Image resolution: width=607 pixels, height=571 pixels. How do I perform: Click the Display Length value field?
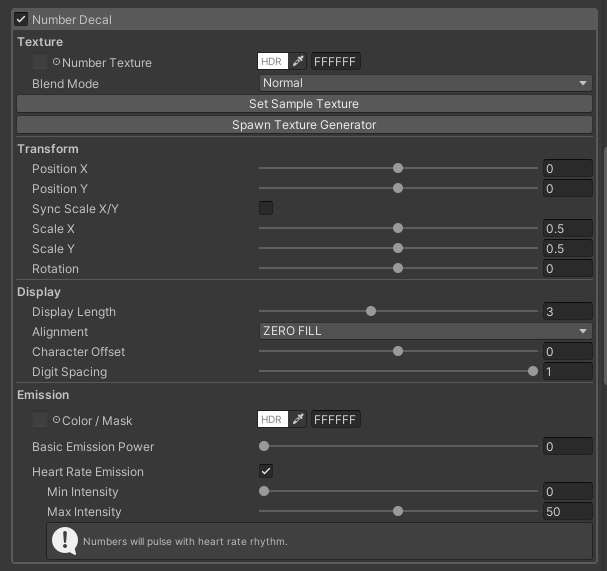point(567,311)
